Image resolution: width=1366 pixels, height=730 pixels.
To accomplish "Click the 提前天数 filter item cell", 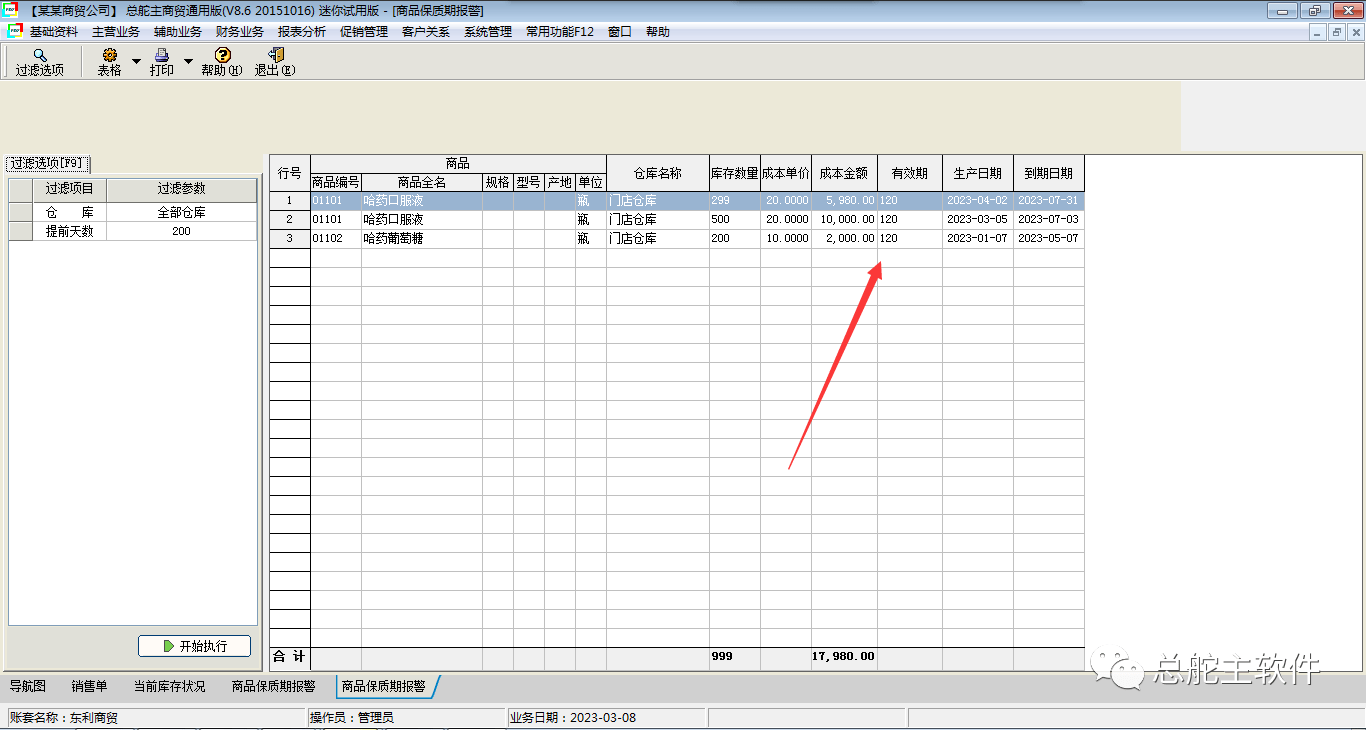I will (x=69, y=231).
